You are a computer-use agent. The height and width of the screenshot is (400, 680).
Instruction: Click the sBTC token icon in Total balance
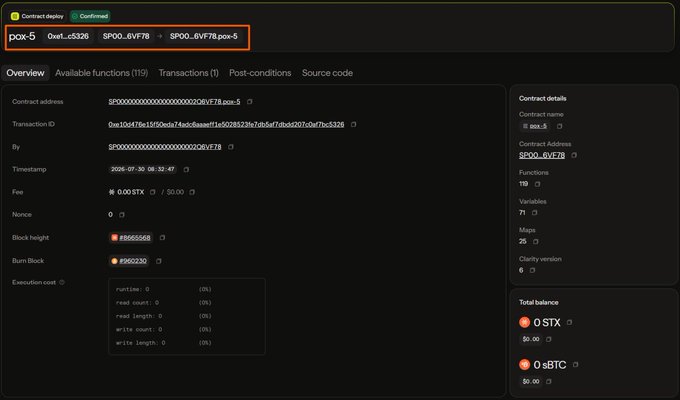[x=525, y=365]
